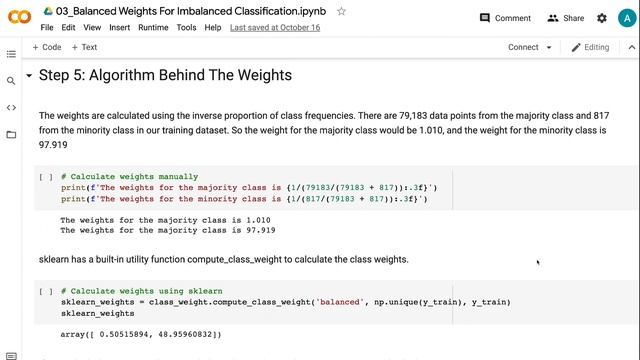Click the Share button

tap(566, 18)
